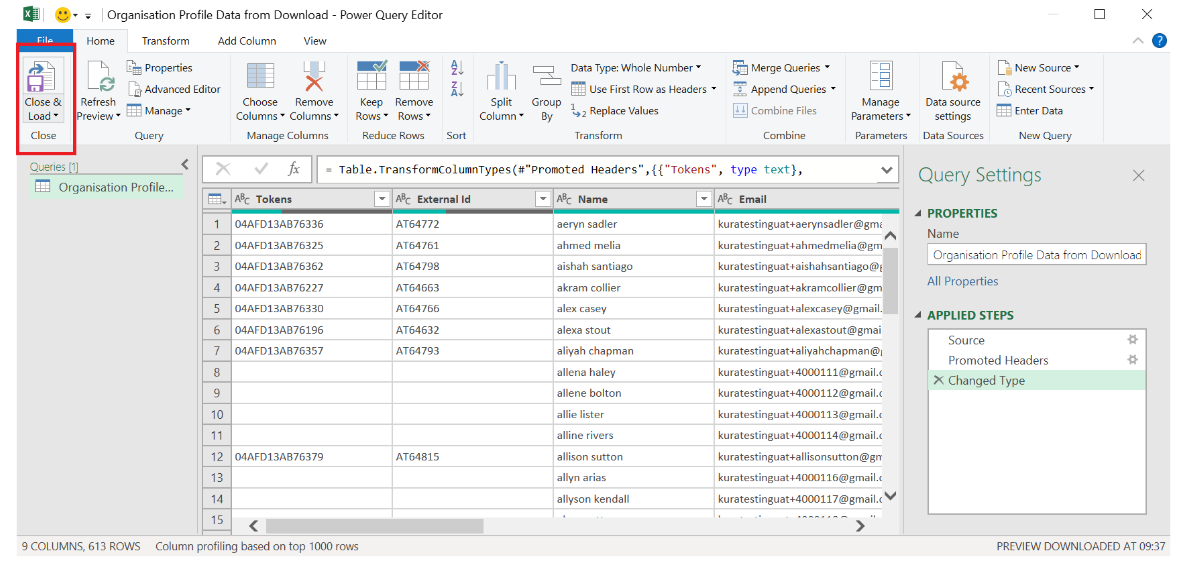Click the fx function icon
This screenshot has width=1196, height=569.
[294, 169]
